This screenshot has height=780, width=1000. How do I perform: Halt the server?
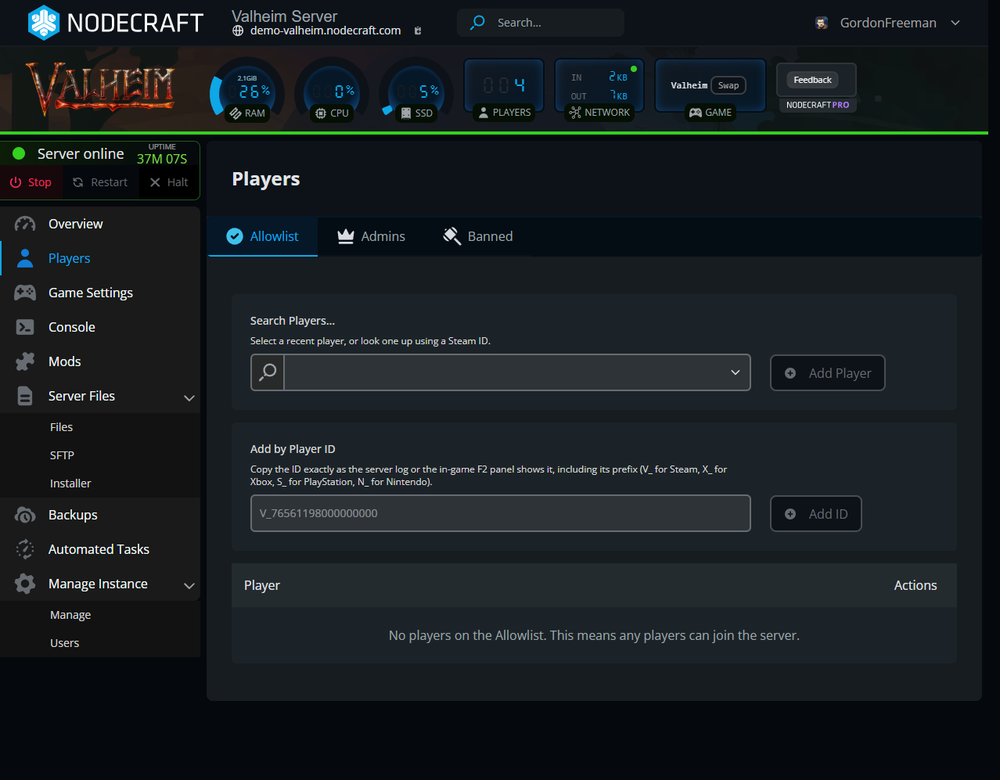coord(169,182)
